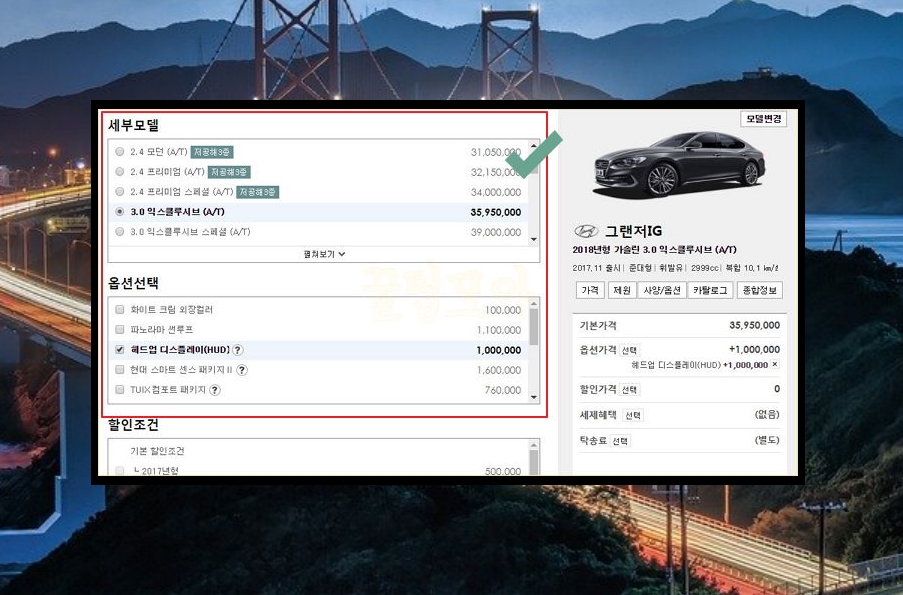Click 저공해3종 badge on 2.4 모던 row
903x595 pixels.
coord(212,152)
